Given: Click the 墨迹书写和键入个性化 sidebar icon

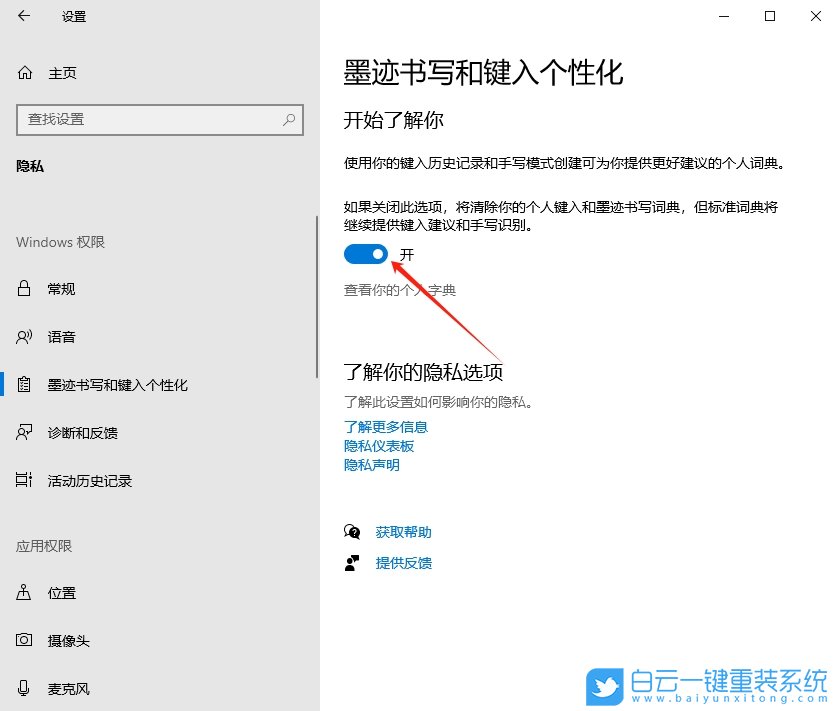Looking at the screenshot, I should click(x=22, y=384).
